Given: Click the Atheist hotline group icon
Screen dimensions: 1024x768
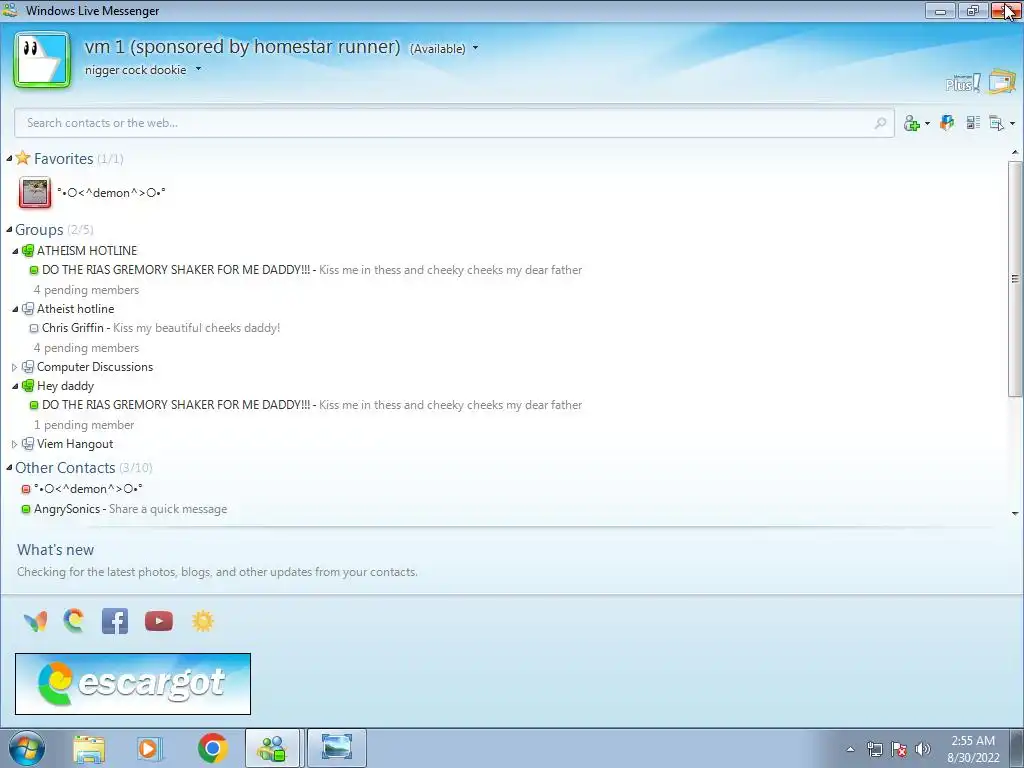Looking at the screenshot, I should tap(27, 309).
